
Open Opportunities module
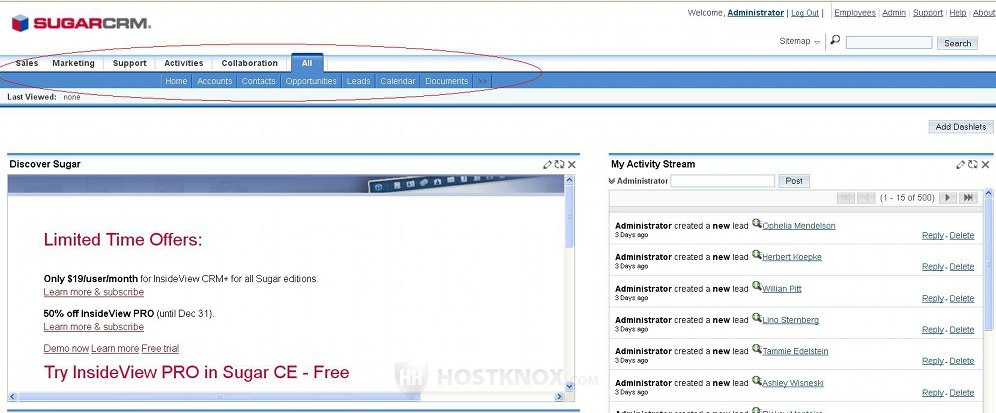(311, 81)
